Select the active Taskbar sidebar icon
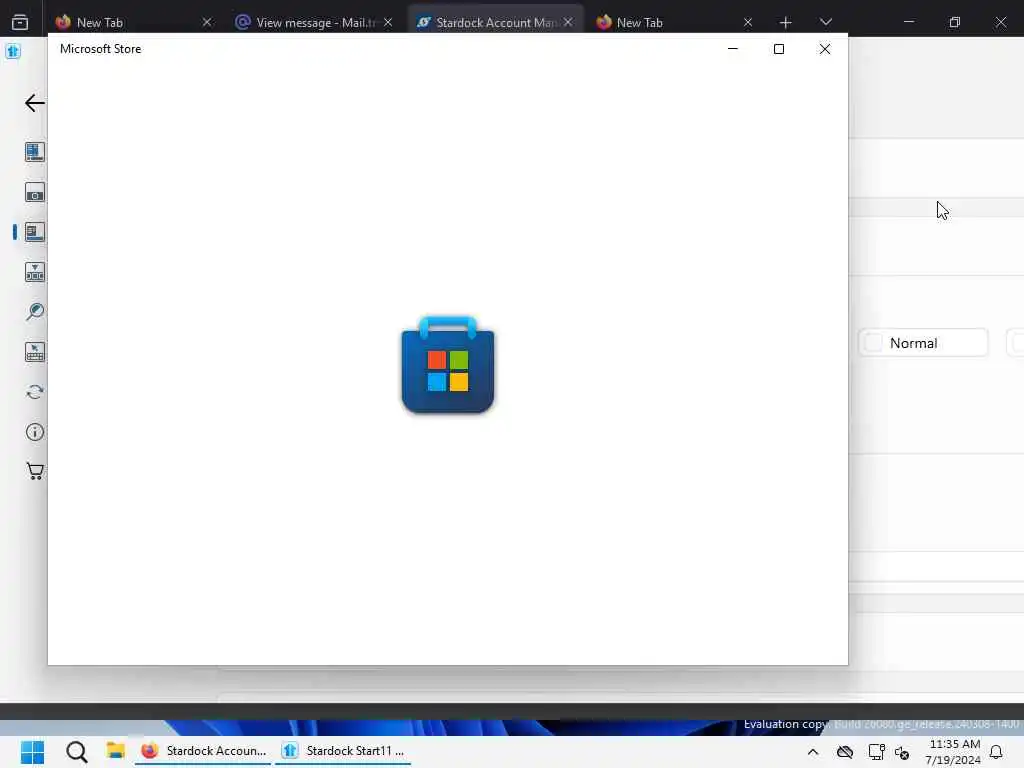The height and width of the screenshot is (768, 1024). [35, 232]
